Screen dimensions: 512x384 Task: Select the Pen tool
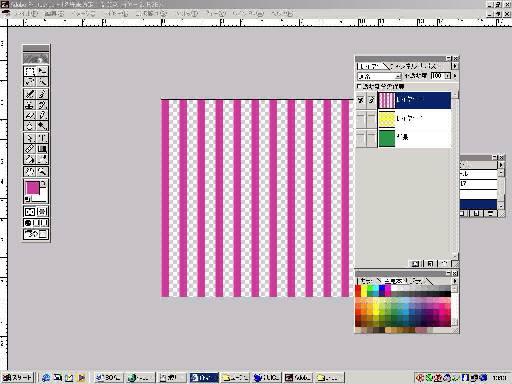click(30, 138)
